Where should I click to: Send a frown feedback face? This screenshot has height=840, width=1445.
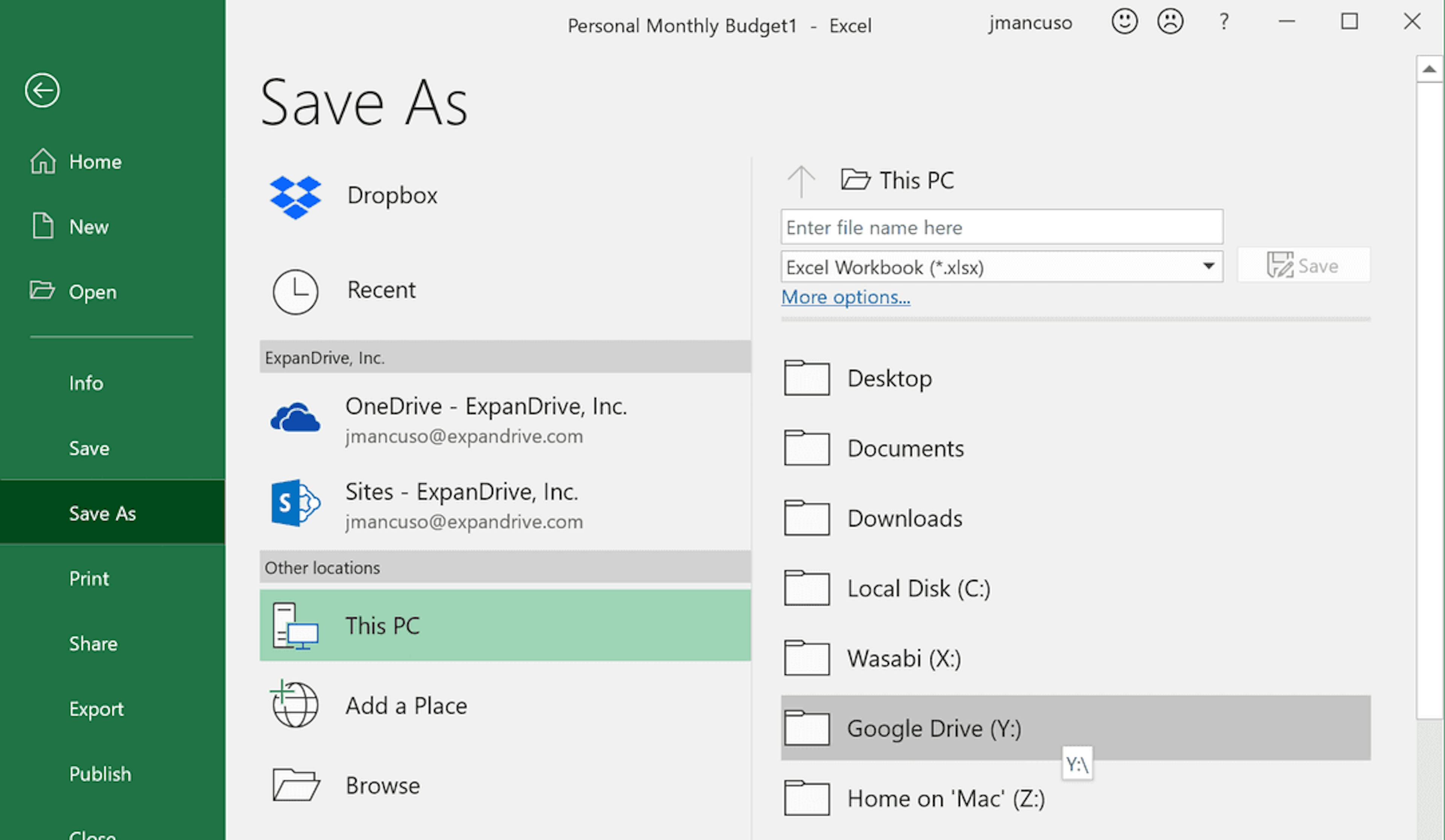coord(1170,22)
